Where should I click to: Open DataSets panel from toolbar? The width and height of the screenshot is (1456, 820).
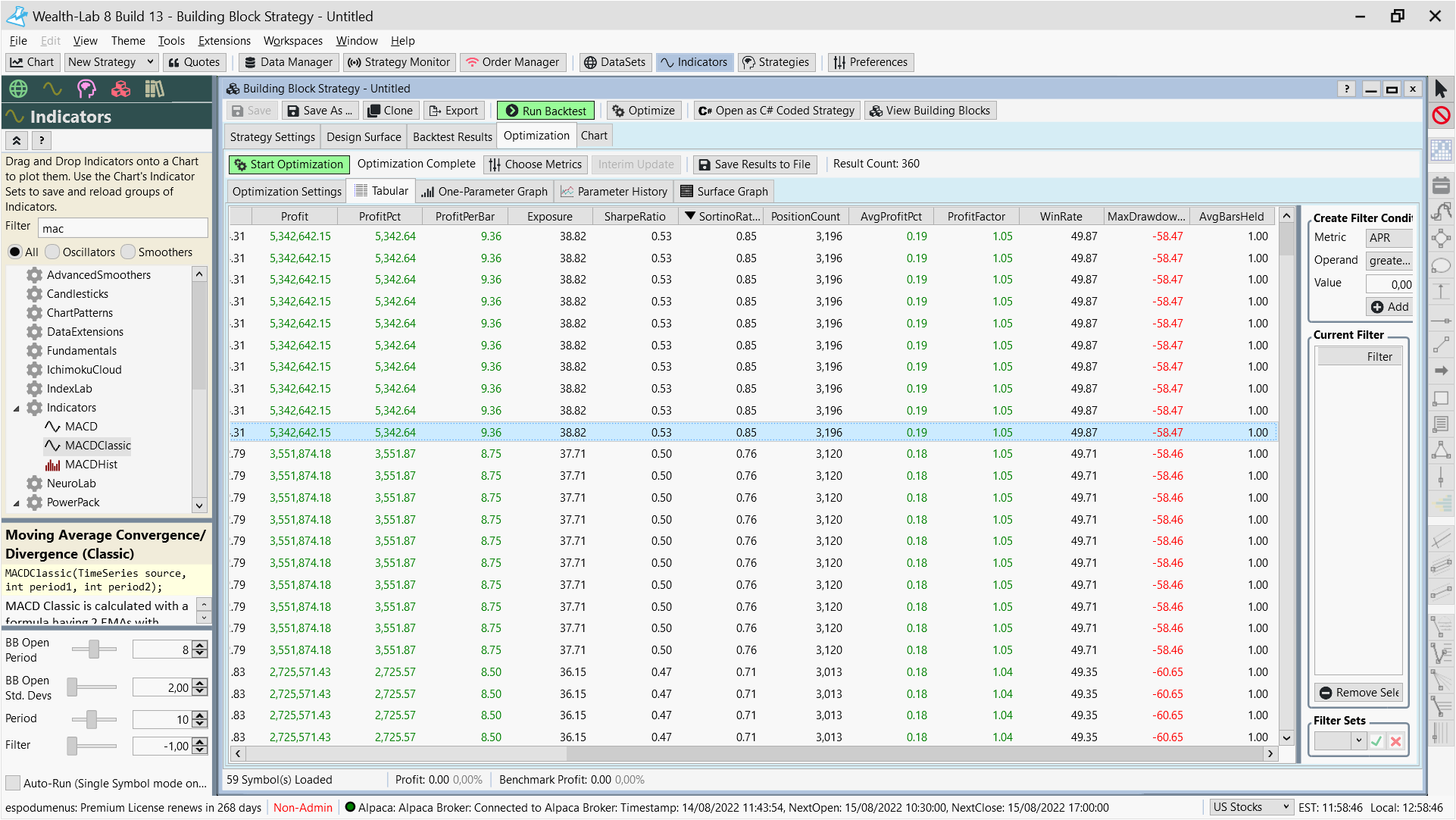pos(614,62)
